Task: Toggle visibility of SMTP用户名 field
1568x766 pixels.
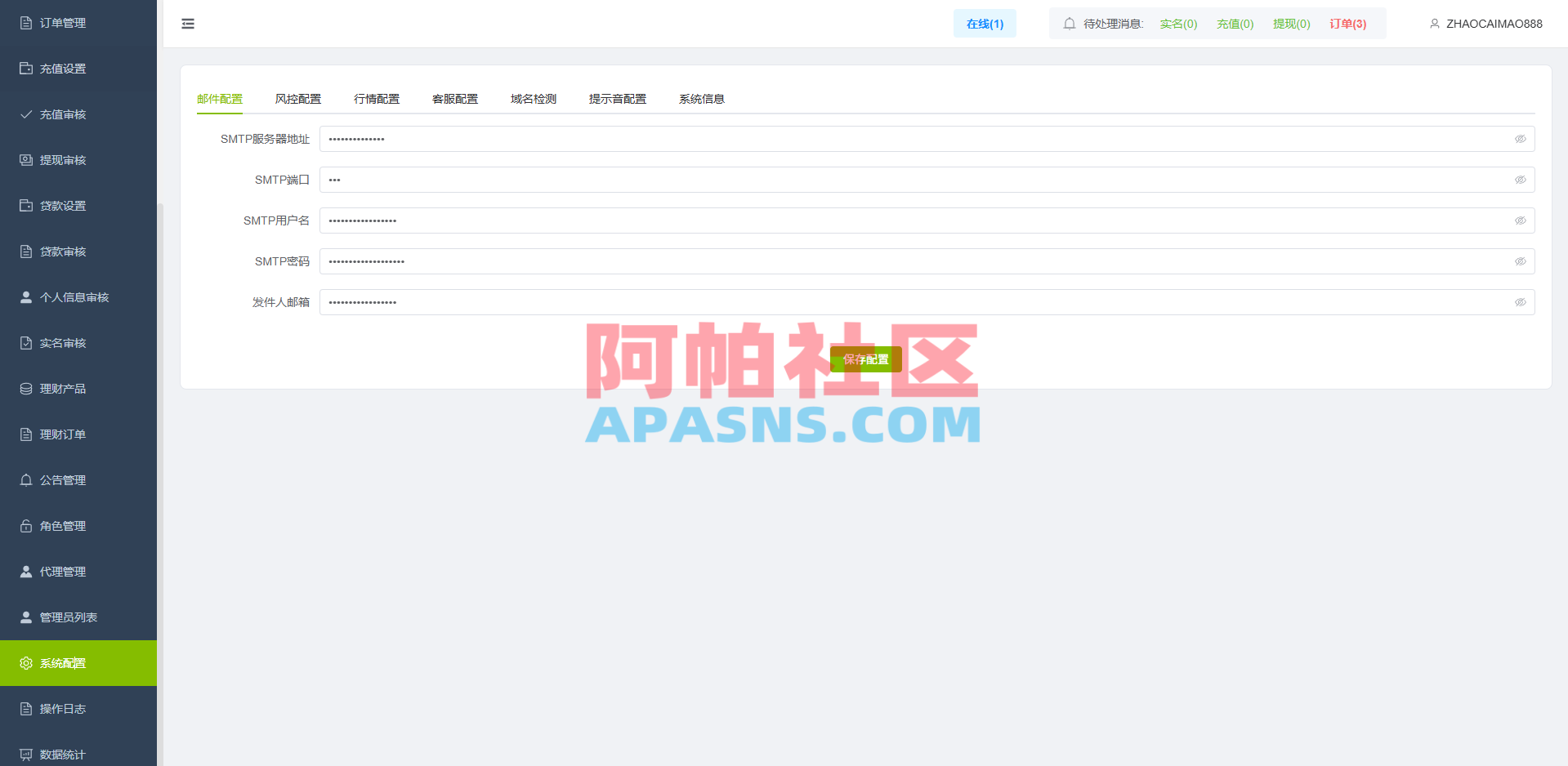Action: (1521, 220)
